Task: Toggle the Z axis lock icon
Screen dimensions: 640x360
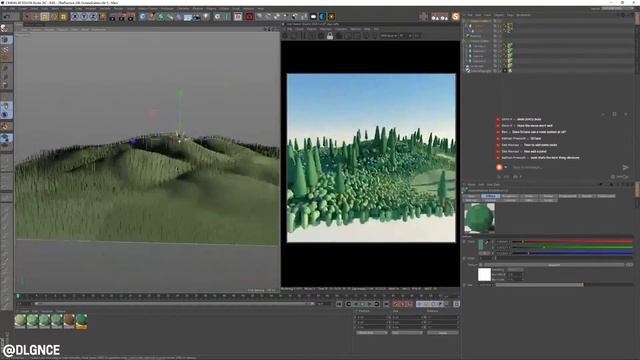Action: pyautogui.click(x=93, y=17)
